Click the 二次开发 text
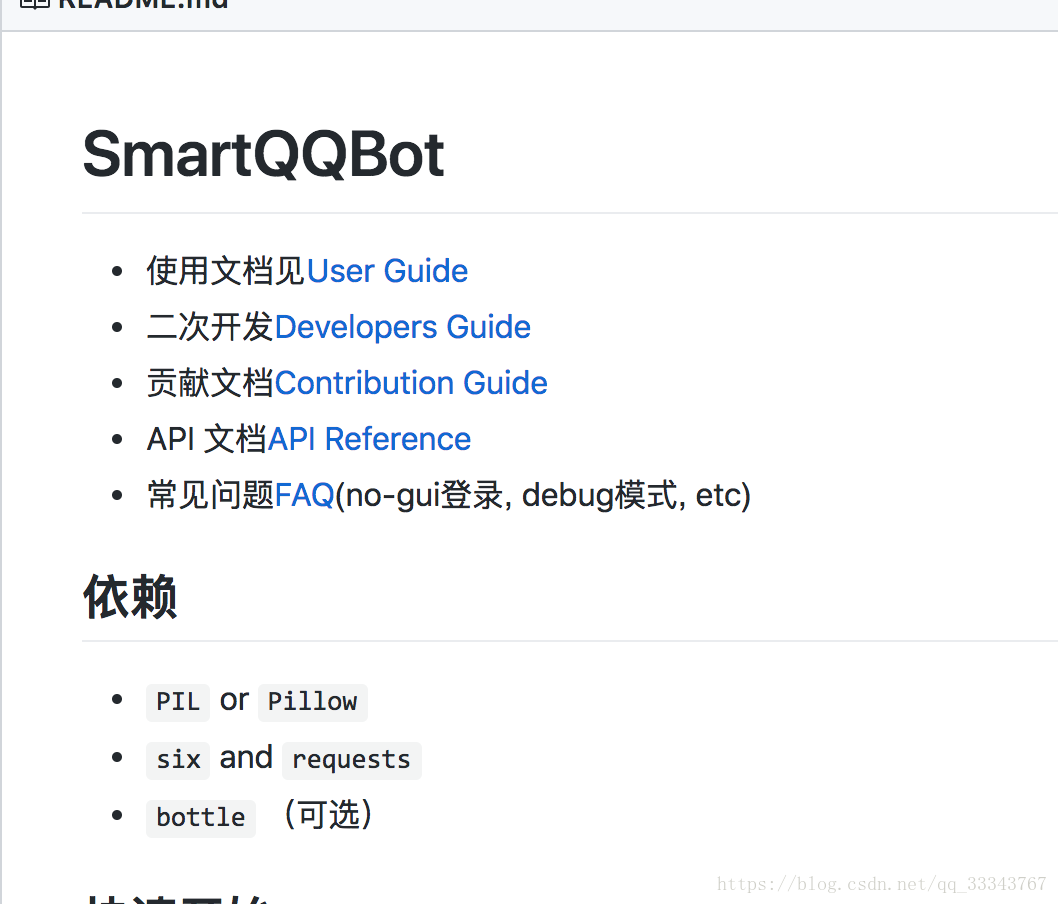Screen dimensions: 1058x904 pyautogui.click(x=211, y=327)
